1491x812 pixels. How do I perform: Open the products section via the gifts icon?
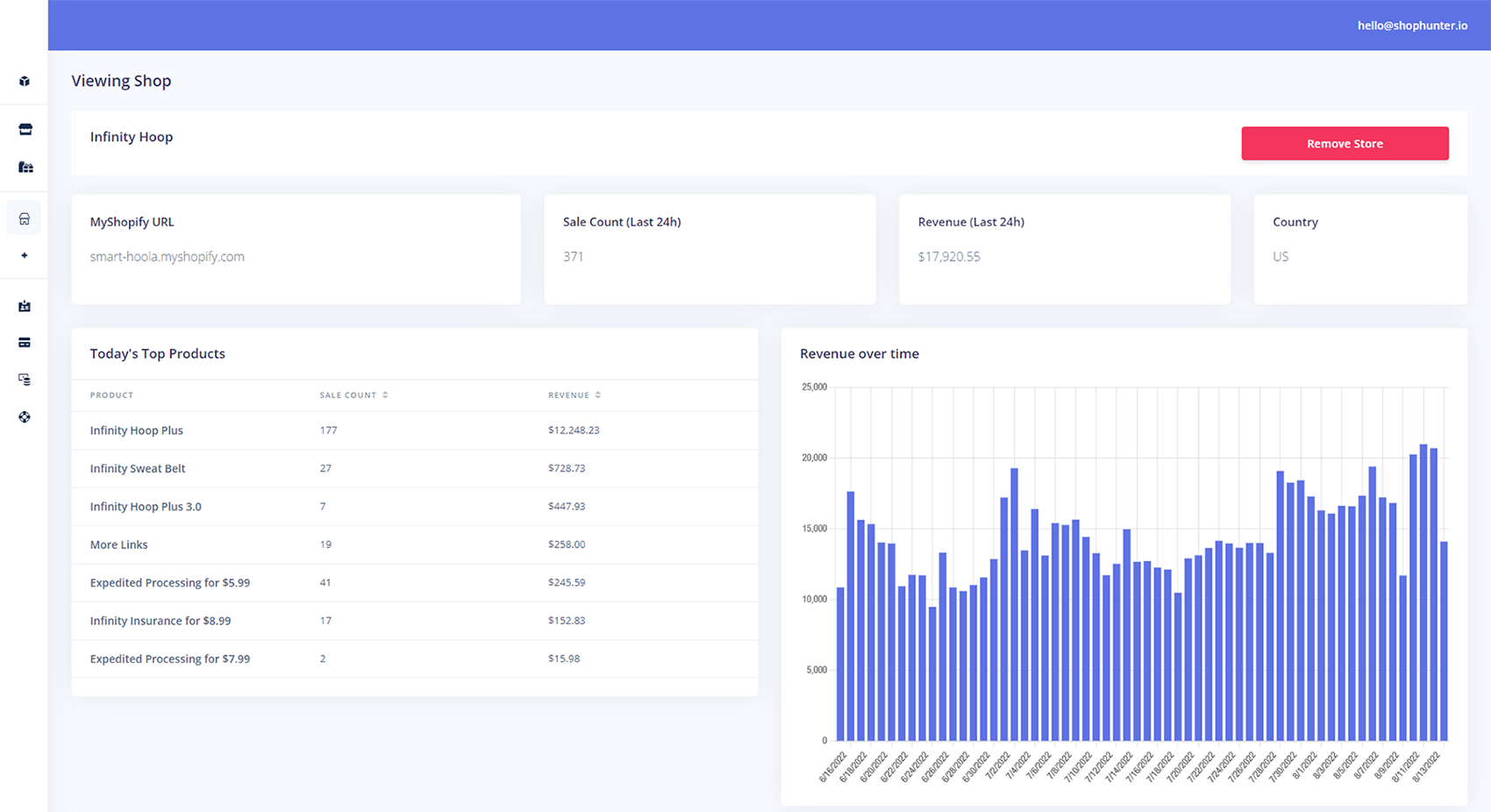(24, 167)
